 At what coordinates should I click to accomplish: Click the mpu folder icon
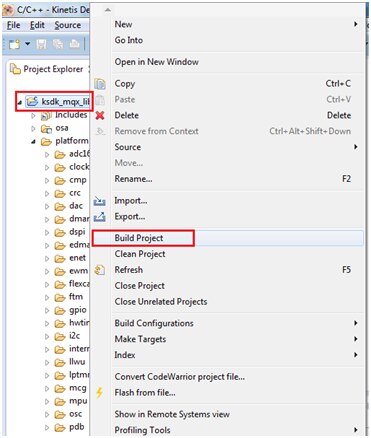tap(60, 402)
